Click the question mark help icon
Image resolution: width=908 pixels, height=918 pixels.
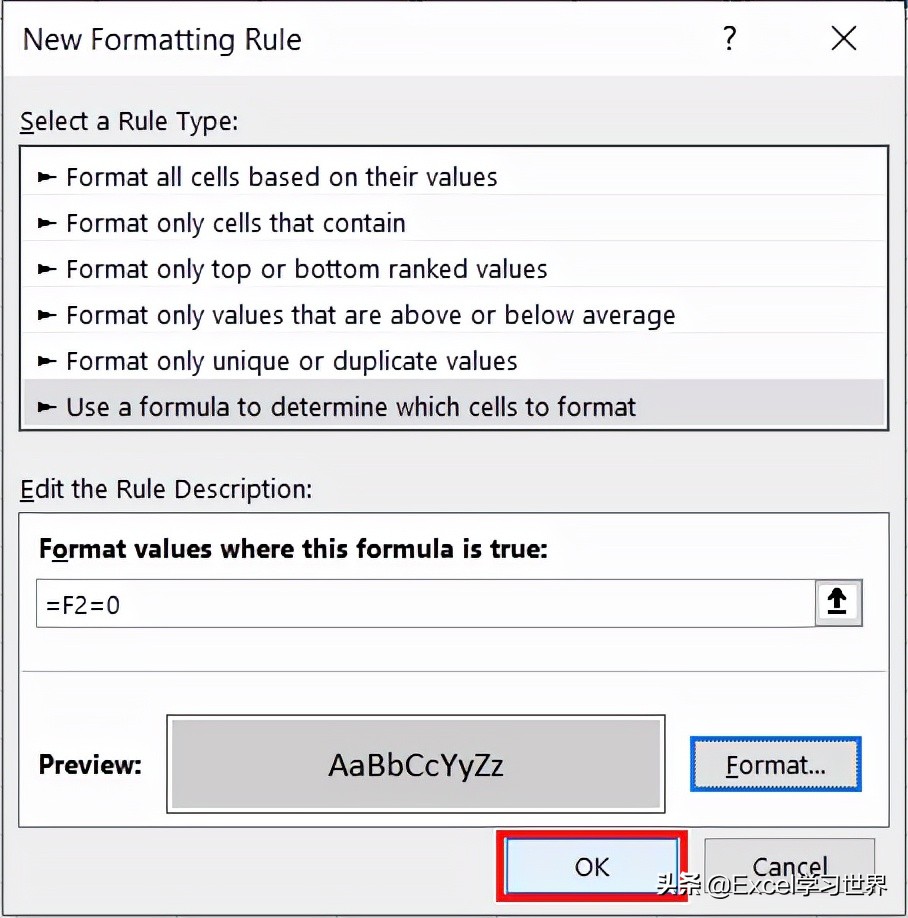(729, 39)
